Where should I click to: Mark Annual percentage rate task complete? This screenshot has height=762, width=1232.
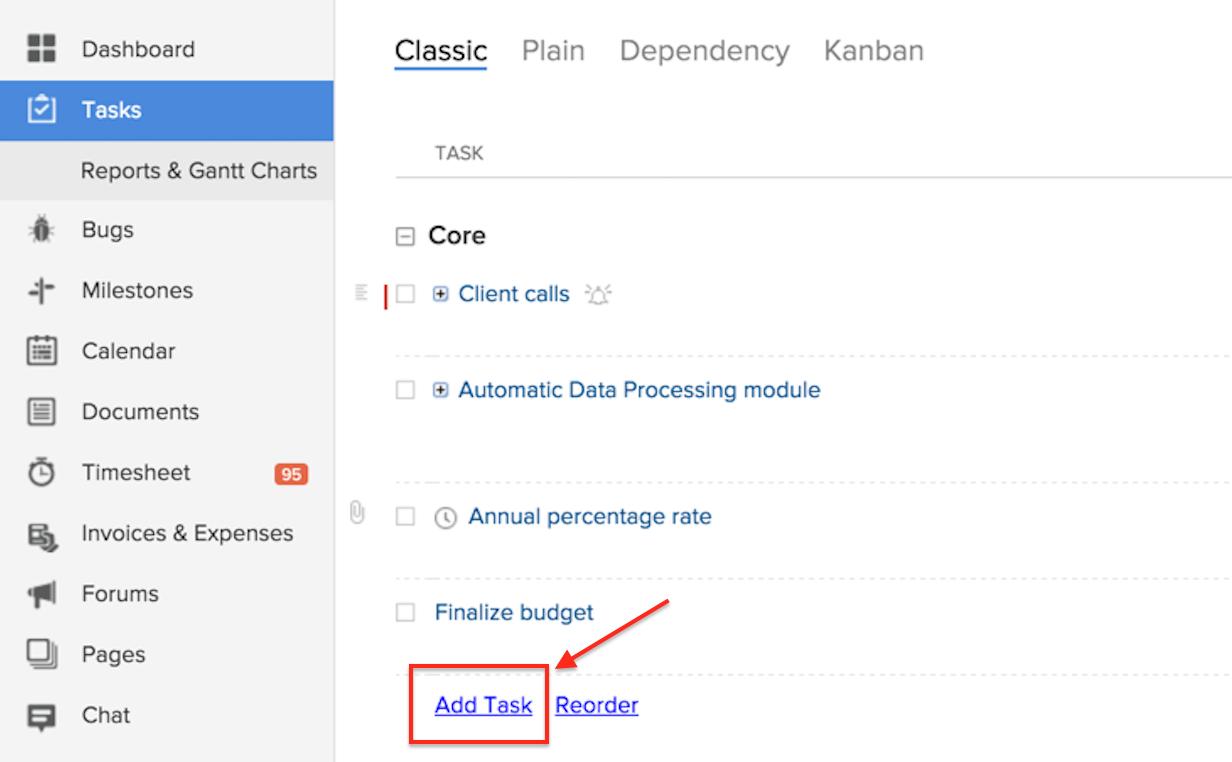[405, 516]
